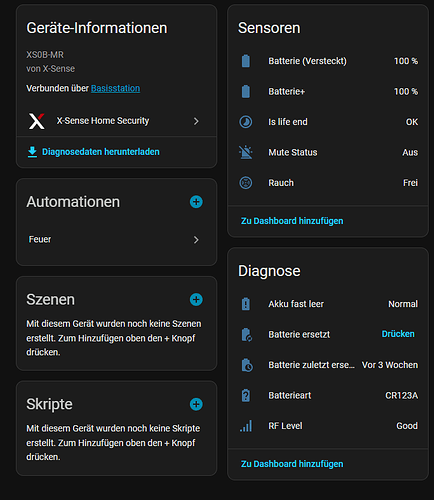Add a new scene with plus icon
The image size is (434, 500).
point(196,299)
